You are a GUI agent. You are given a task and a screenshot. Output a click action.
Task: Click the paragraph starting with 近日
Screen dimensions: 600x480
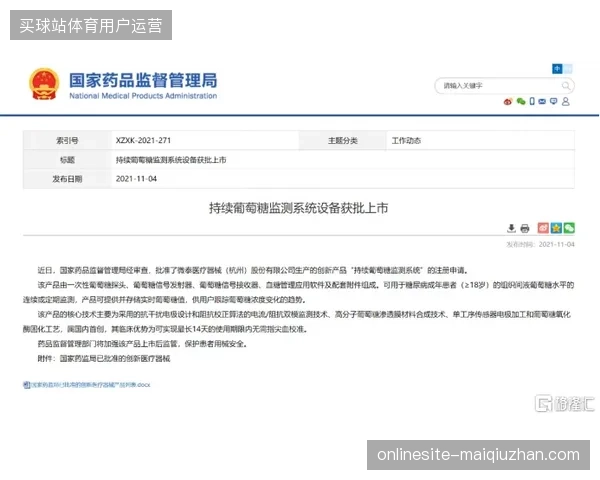[x=253, y=270]
